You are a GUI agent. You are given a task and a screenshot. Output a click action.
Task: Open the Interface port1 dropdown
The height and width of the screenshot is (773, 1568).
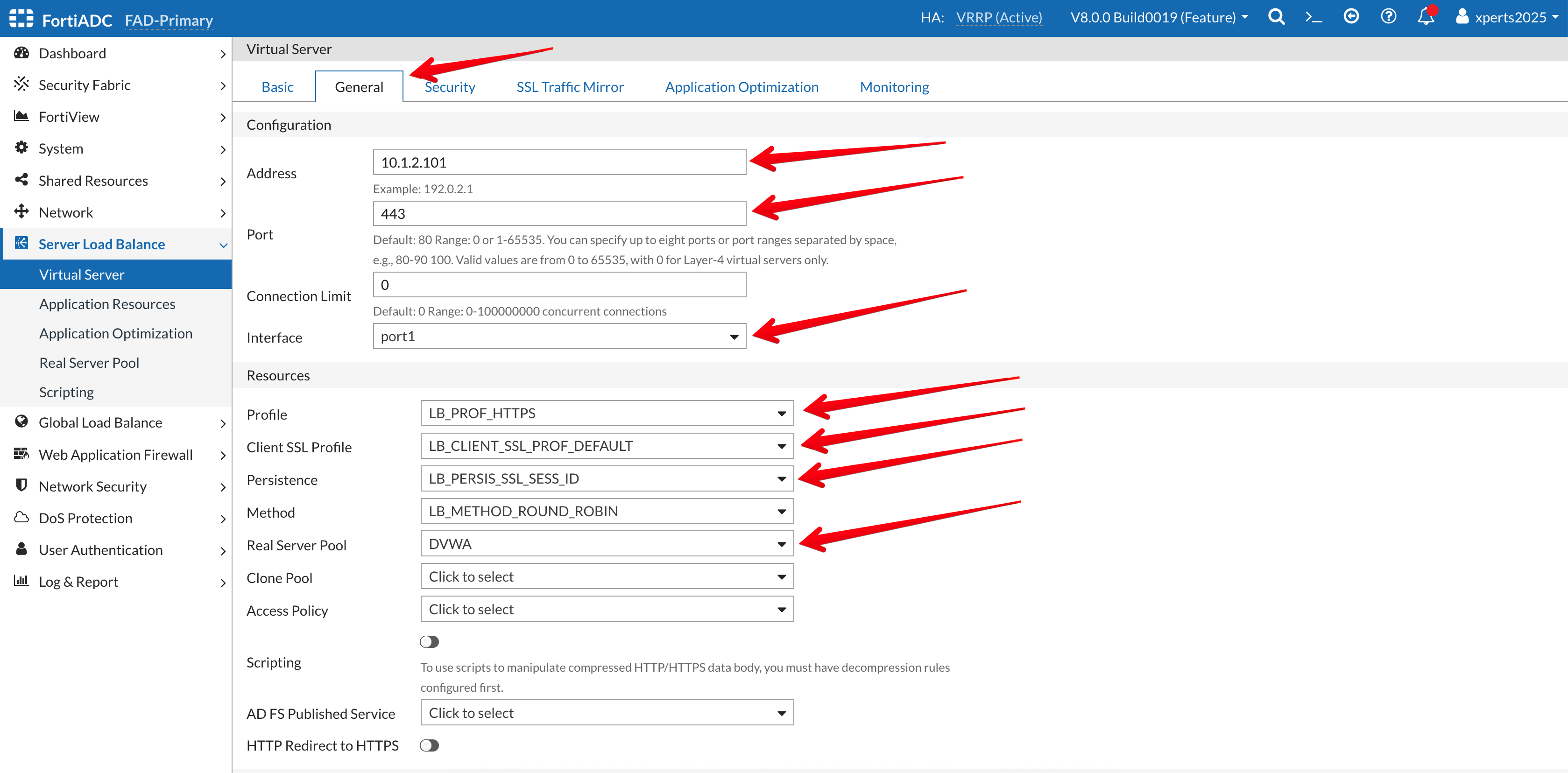559,337
